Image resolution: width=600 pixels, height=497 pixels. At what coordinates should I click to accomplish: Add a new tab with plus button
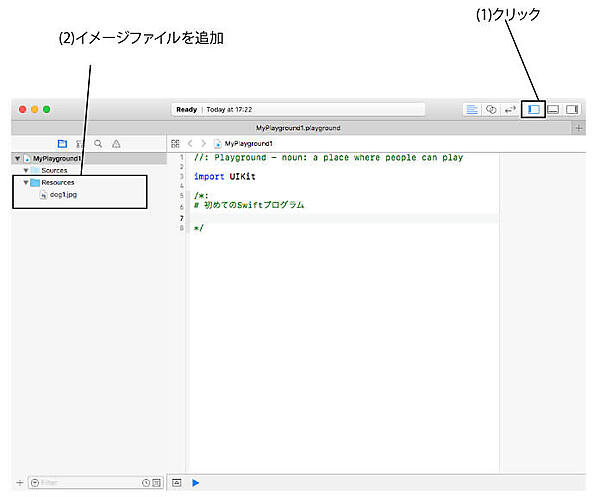point(579,128)
